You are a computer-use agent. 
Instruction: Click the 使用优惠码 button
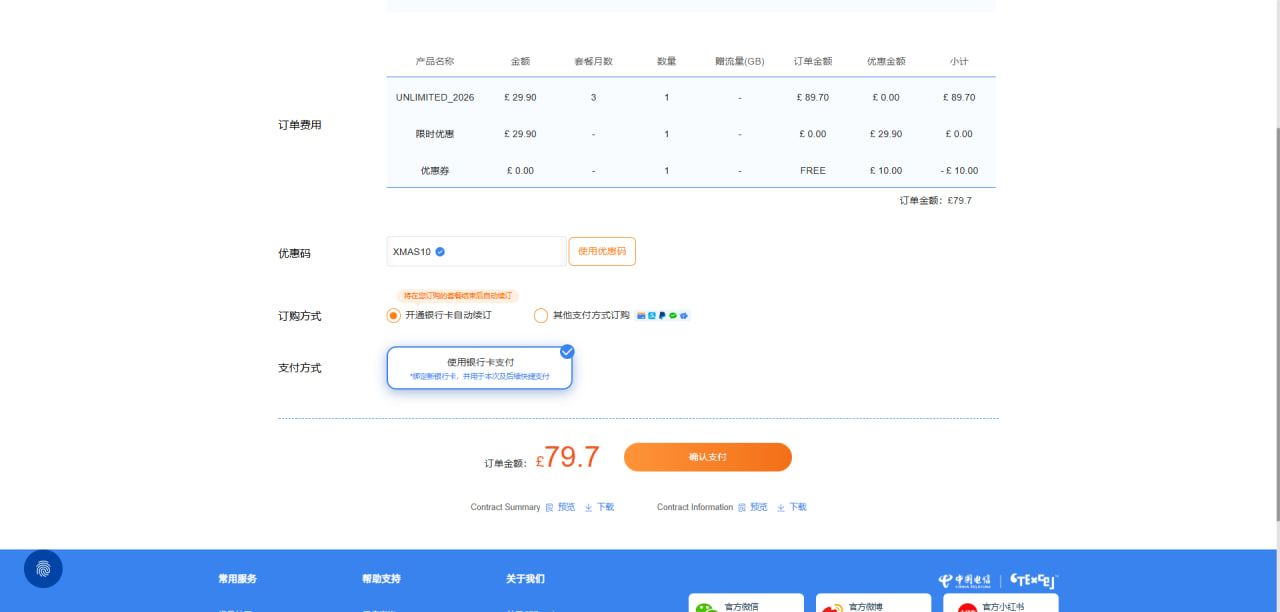(x=602, y=252)
